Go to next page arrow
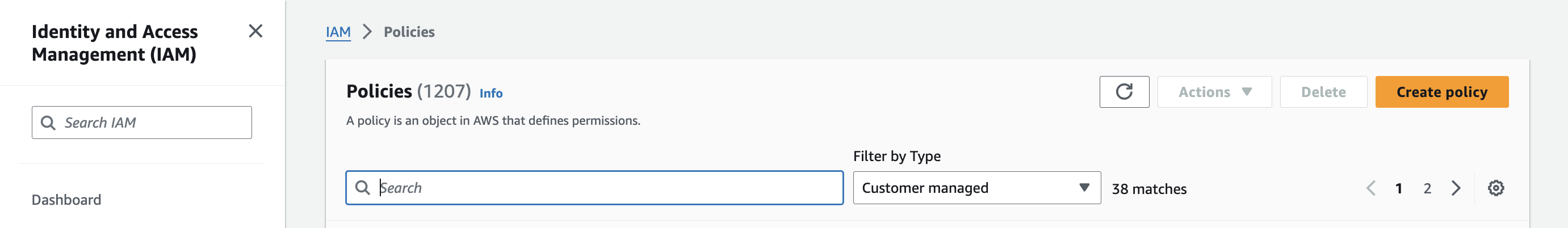1568x228 pixels. (x=1456, y=188)
